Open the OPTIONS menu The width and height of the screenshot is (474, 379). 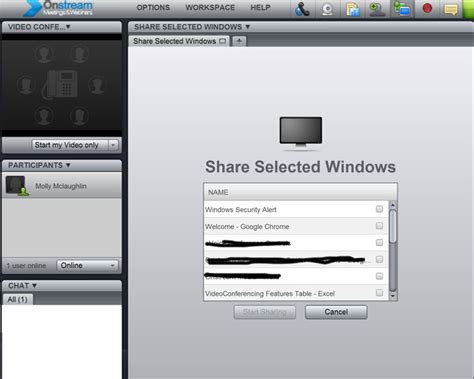[x=153, y=7]
